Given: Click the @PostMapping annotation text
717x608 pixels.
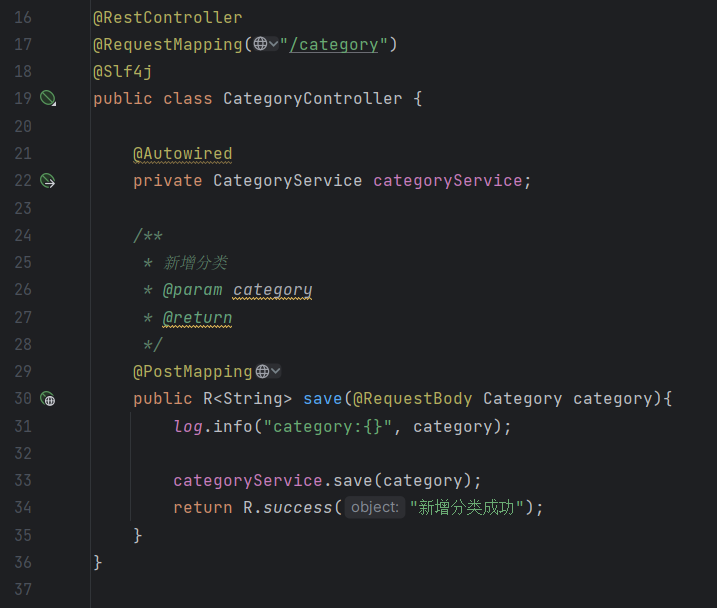Looking at the screenshot, I should point(193,371).
